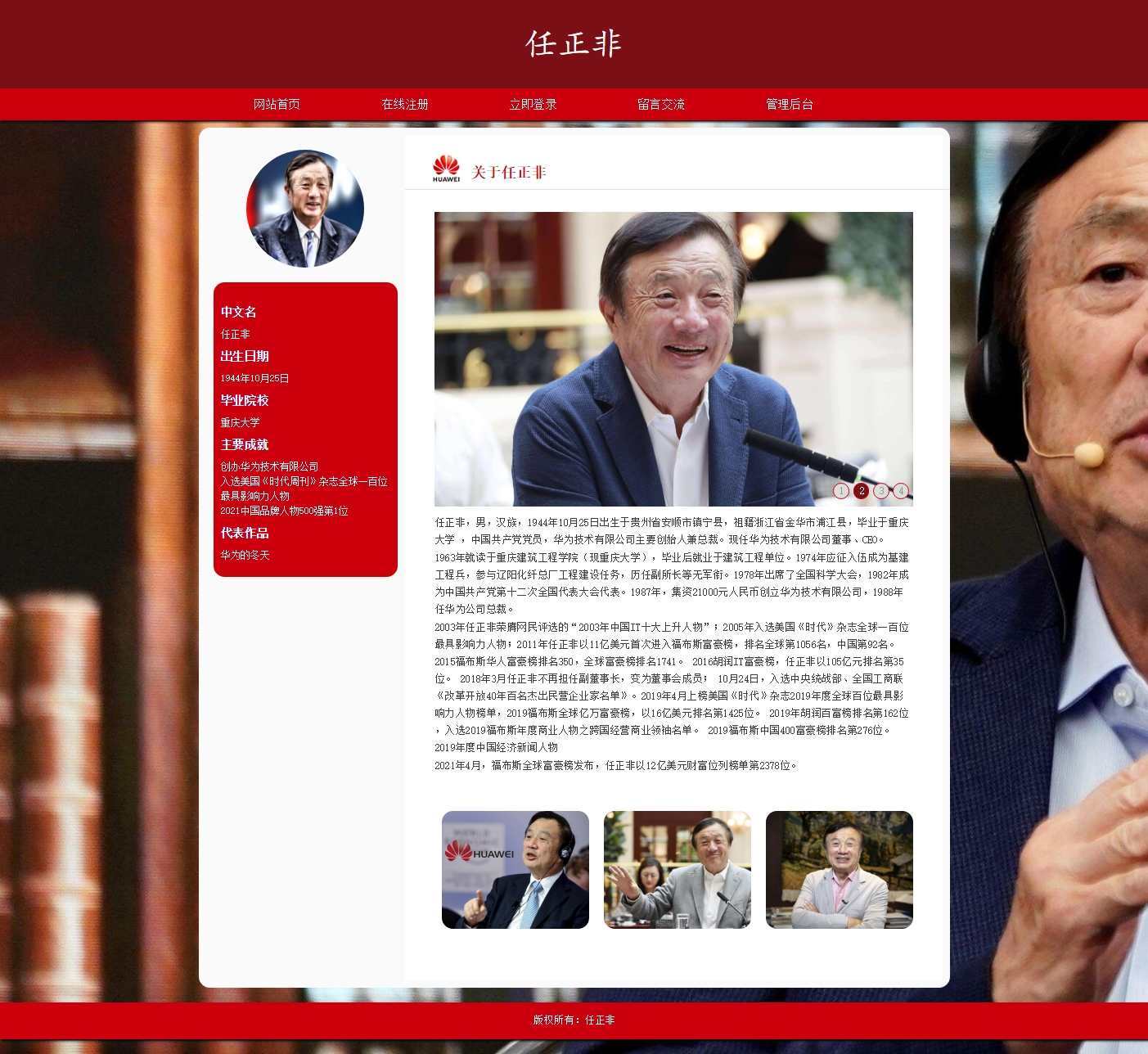Click the 重庆大学 text

click(240, 422)
